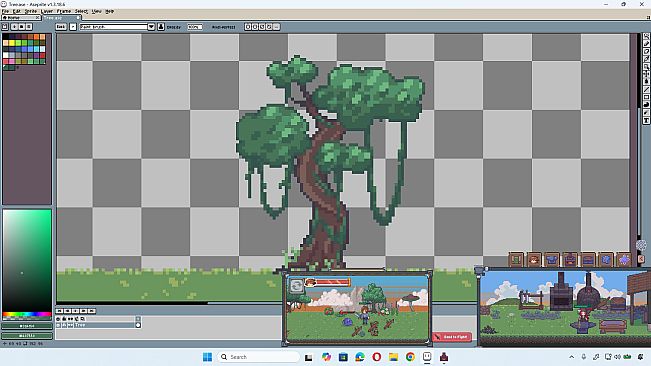Open the ellipsis more-options button in context bar
The image size is (651, 366).
pos(276,27)
